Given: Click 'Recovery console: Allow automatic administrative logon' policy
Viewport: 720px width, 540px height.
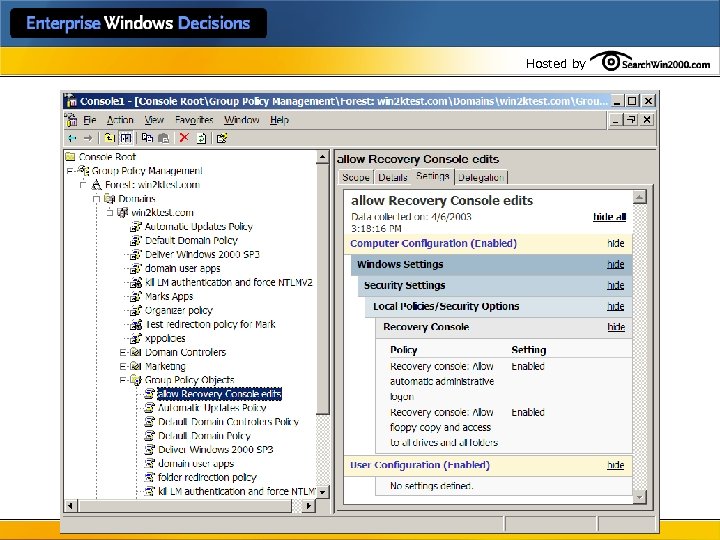Looking at the screenshot, I should pos(442,381).
